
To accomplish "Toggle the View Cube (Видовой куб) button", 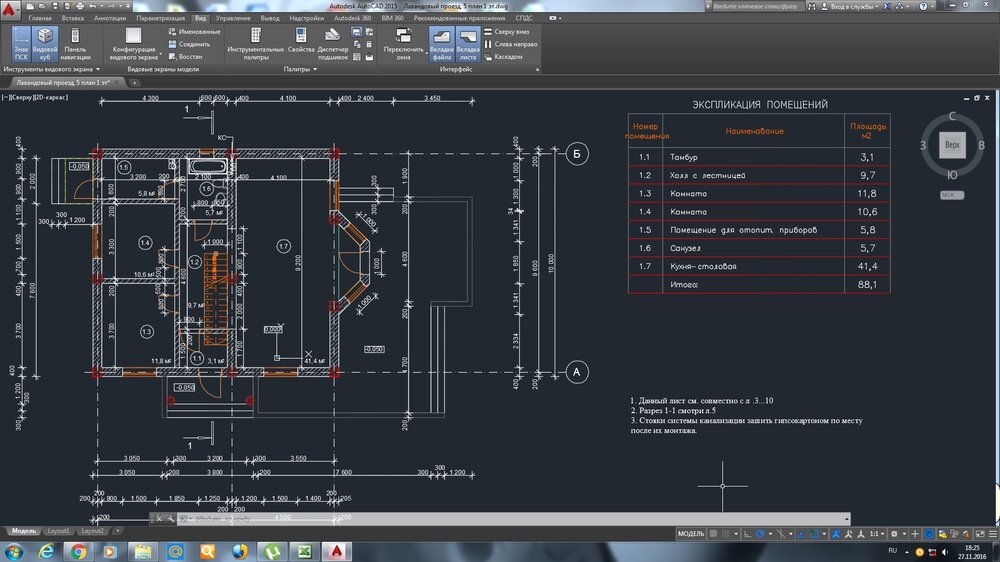I will coord(45,44).
